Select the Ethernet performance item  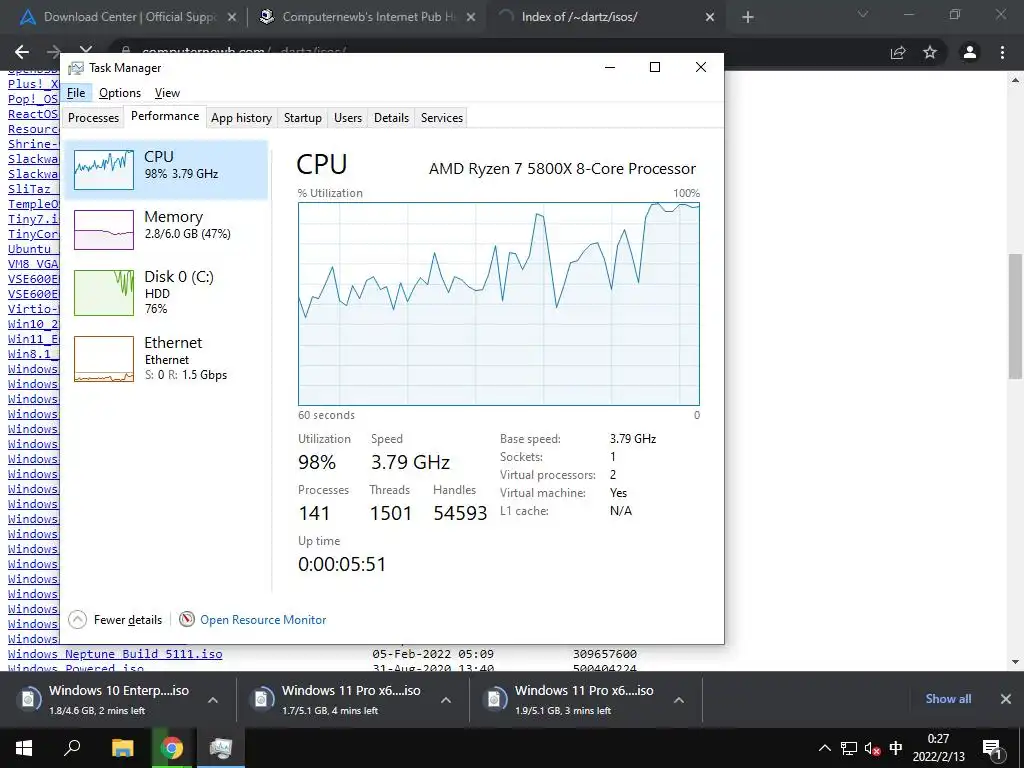[167, 359]
